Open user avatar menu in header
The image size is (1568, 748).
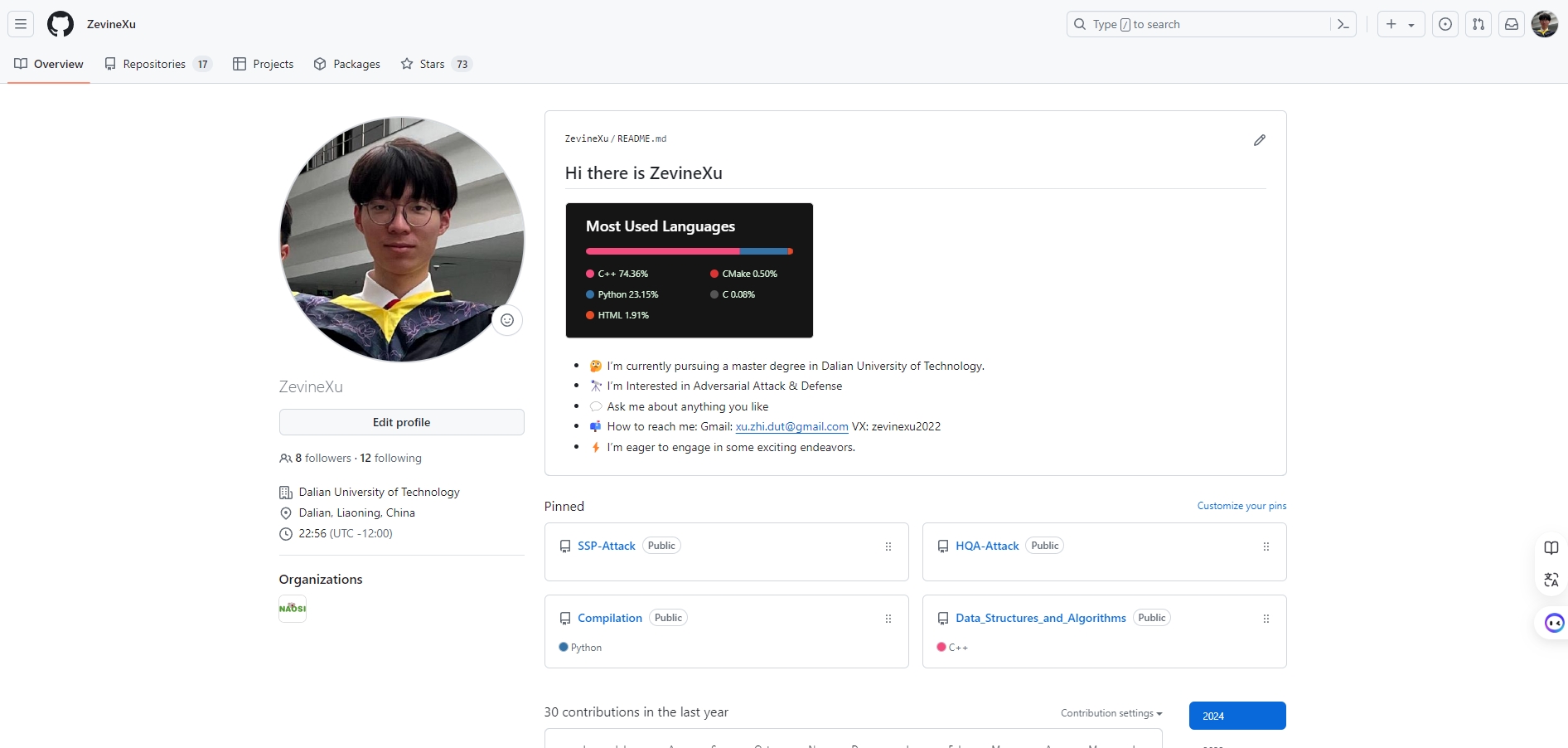click(1545, 24)
